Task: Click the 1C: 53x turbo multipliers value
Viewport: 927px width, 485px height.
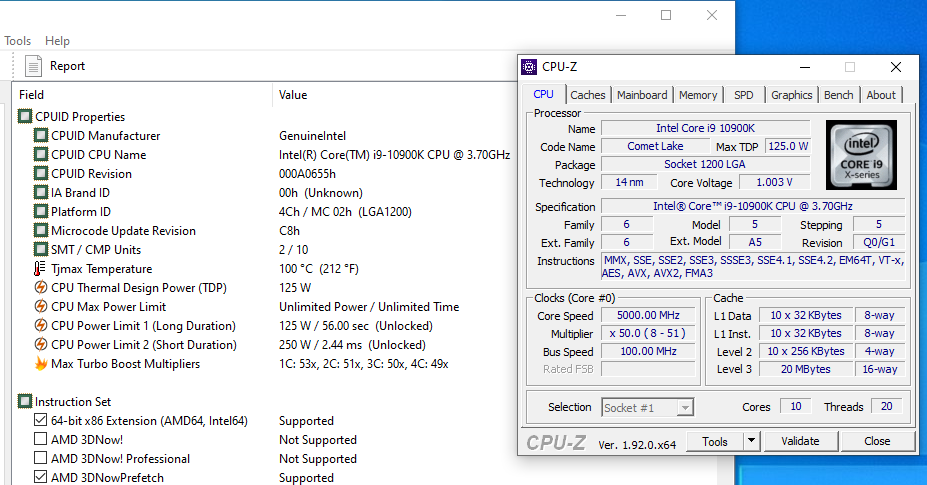Action: click(x=364, y=363)
